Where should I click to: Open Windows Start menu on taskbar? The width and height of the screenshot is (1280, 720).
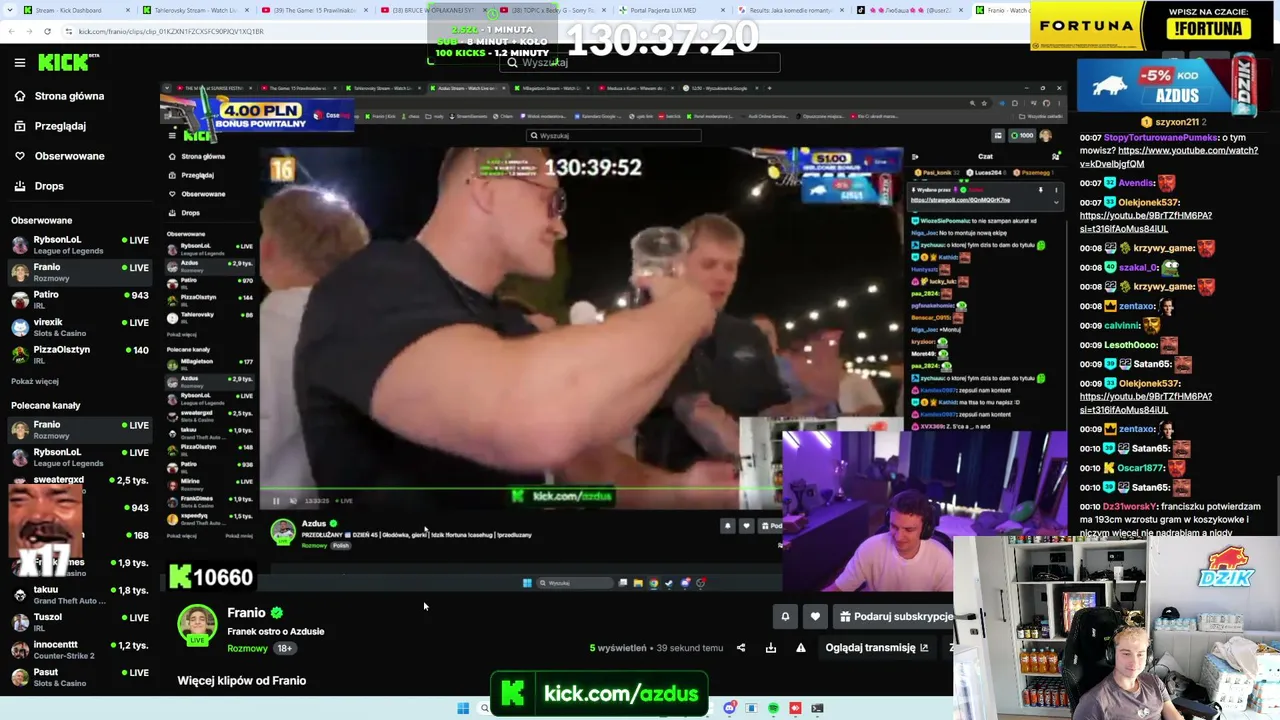[x=463, y=709]
